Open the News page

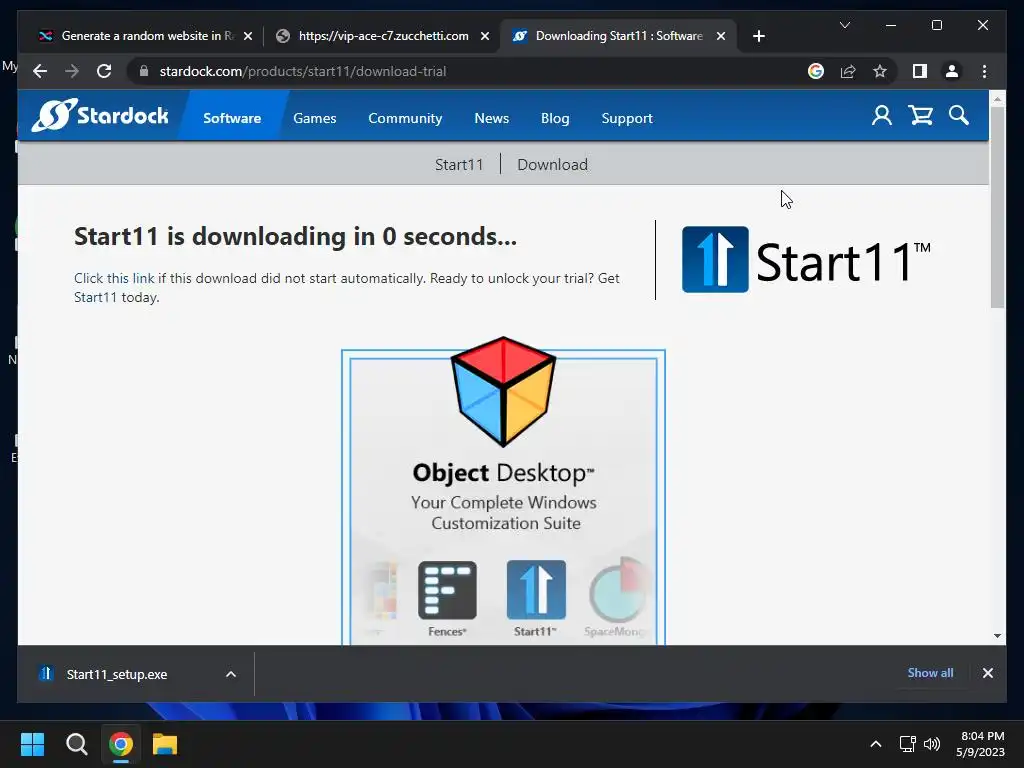click(x=491, y=118)
